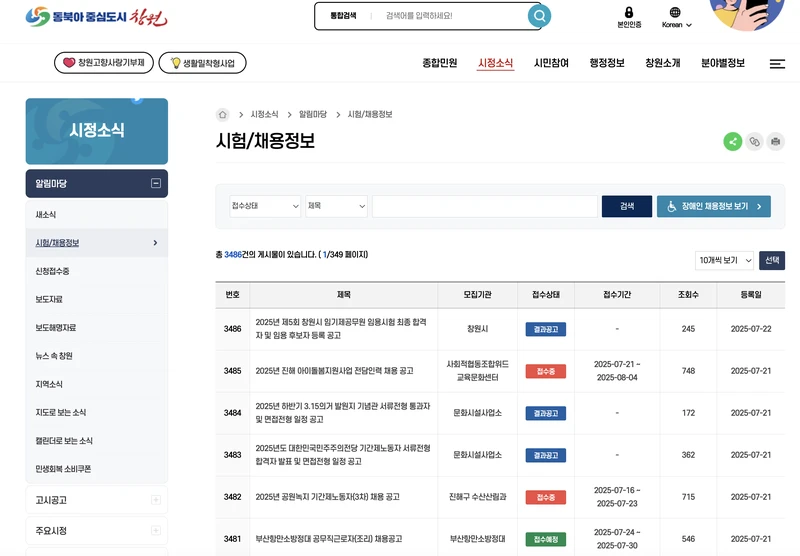Select 신청접수중 in the sidebar
The height and width of the screenshot is (556, 800).
[x=96, y=271]
